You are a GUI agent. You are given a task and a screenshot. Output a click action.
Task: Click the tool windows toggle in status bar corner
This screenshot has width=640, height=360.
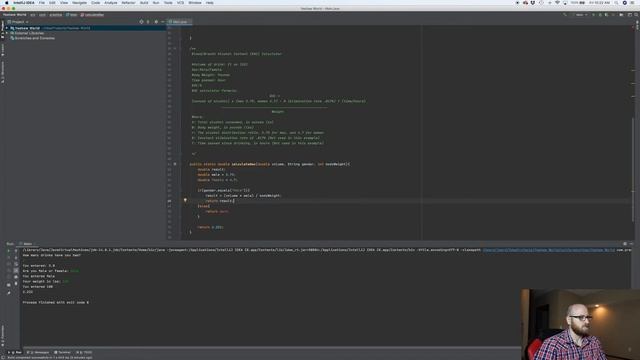coord(2,358)
